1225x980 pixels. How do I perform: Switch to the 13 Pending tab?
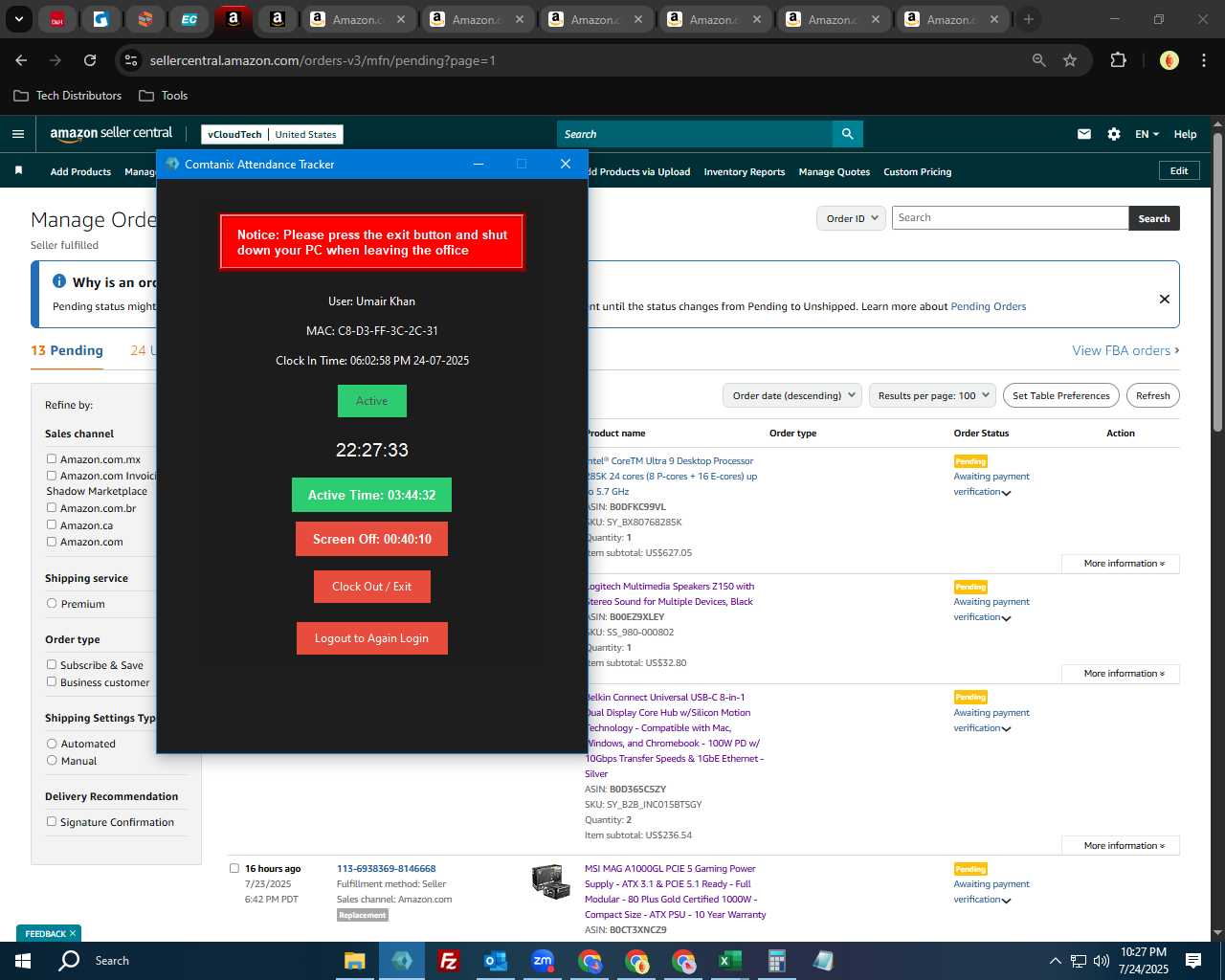[x=67, y=350]
